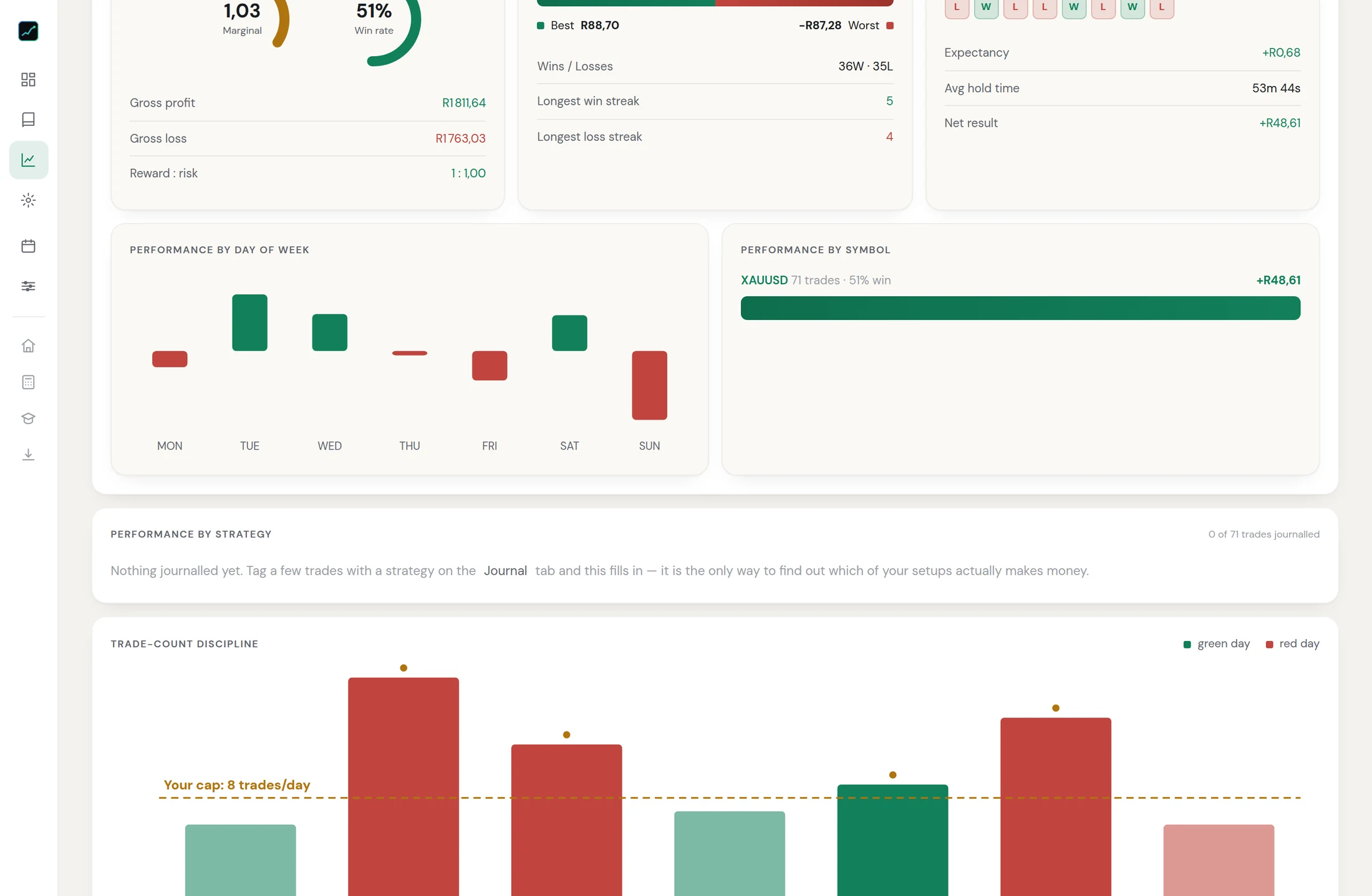The width and height of the screenshot is (1372, 896).
Task: Click the dark green trade-count bar
Action: (x=892, y=840)
